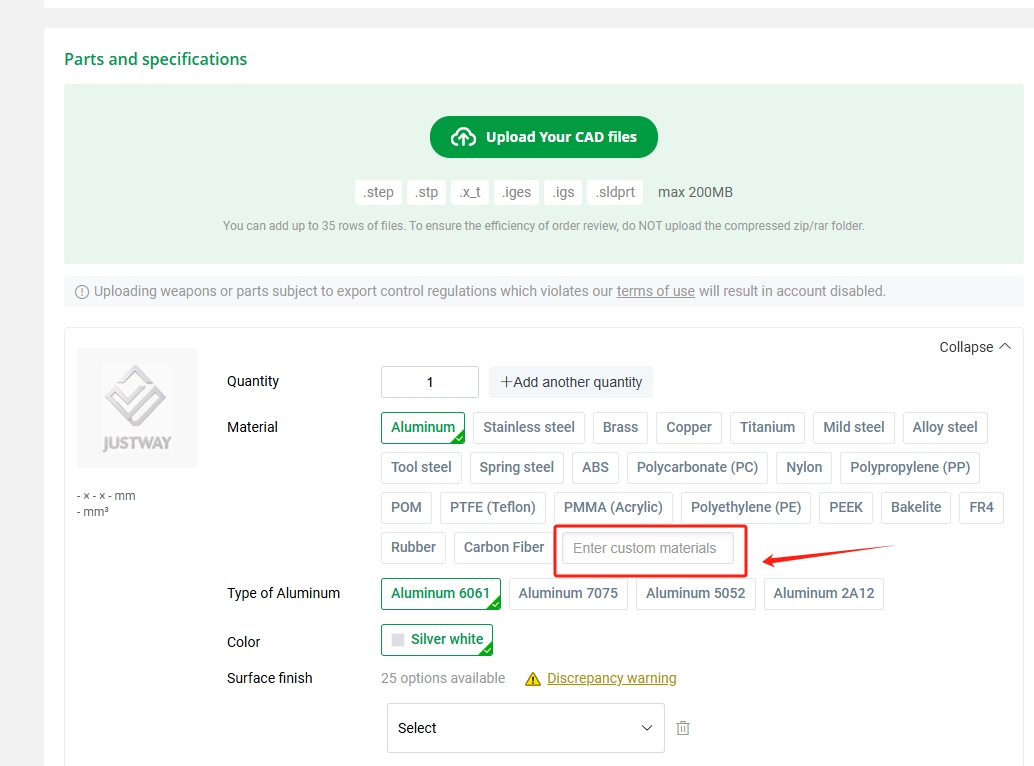
Task: Choose PEEK as the material
Action: [845, 507]
